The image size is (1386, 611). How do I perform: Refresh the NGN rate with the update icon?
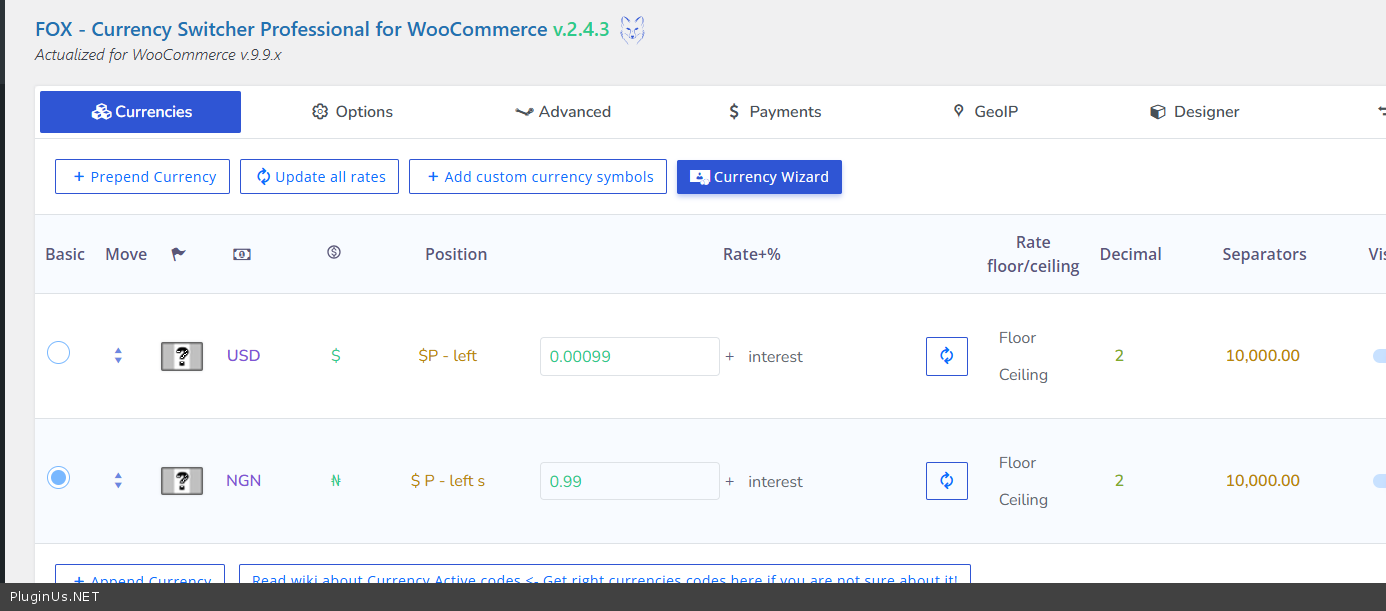click(946, 481)
